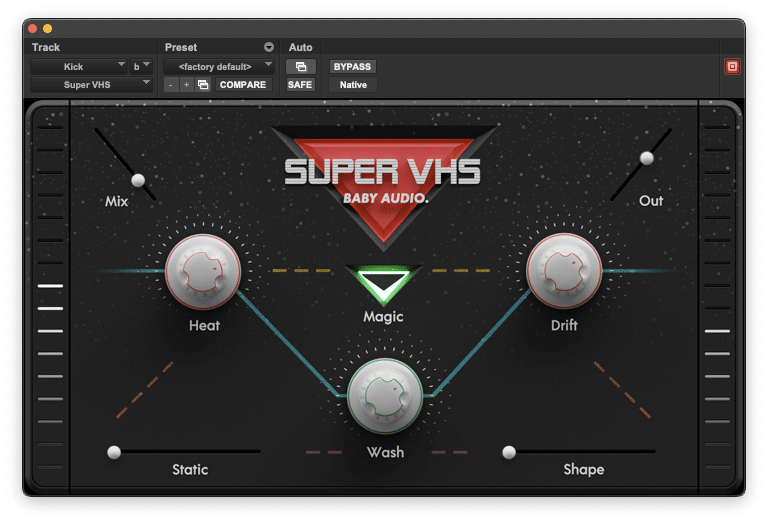
Task: Click the Wash knob
Action: coord(385,396)
